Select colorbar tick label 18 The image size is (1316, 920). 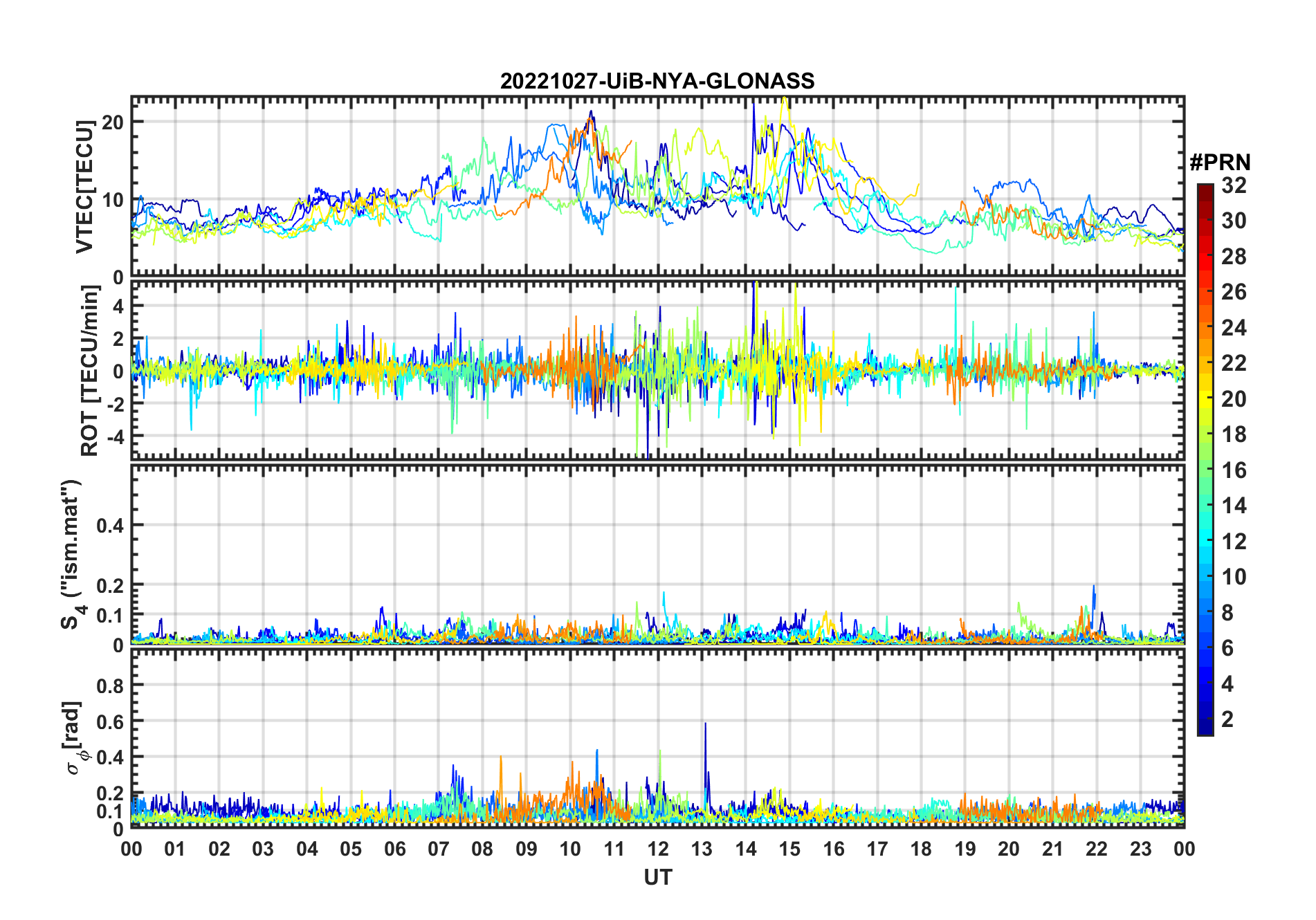click(x=1234, y=434)
